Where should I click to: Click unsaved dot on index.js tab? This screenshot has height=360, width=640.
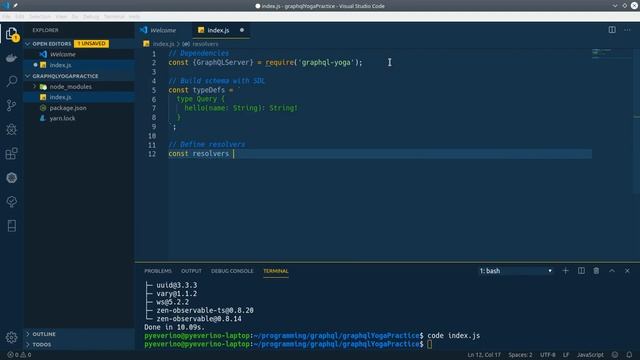[x=242, y=30]
